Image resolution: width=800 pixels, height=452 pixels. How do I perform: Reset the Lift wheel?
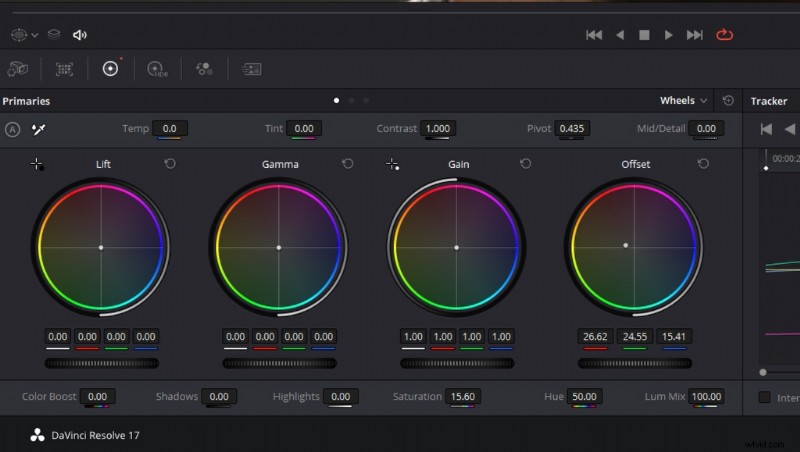pos(170,164)
